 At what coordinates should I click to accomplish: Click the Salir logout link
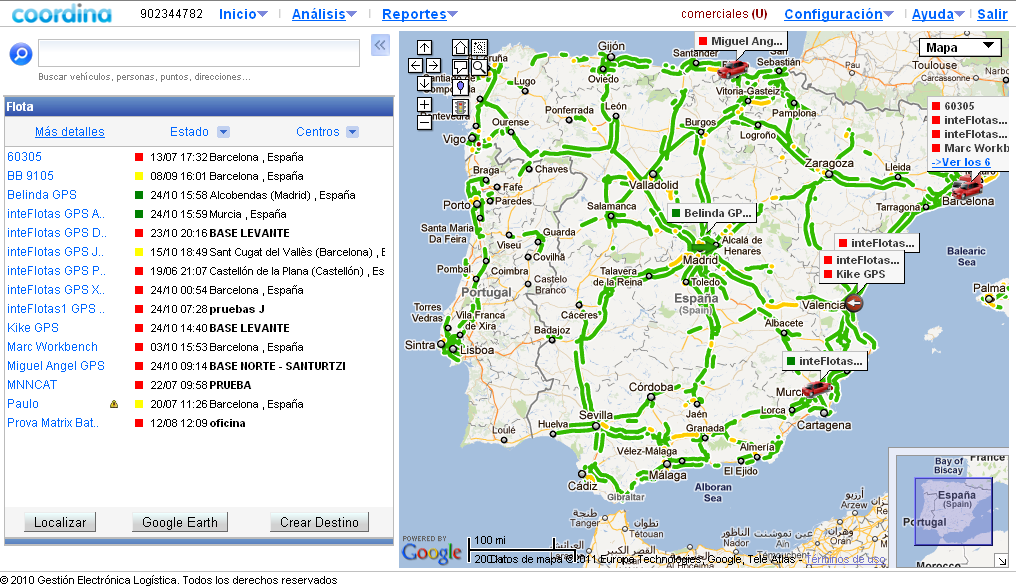click(992, 14)
